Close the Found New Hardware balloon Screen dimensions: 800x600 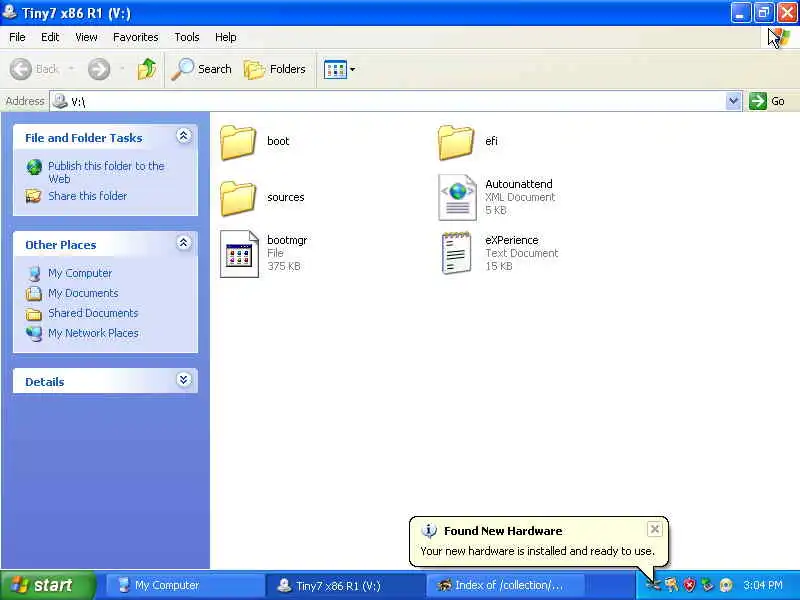[x=655, y=529]
